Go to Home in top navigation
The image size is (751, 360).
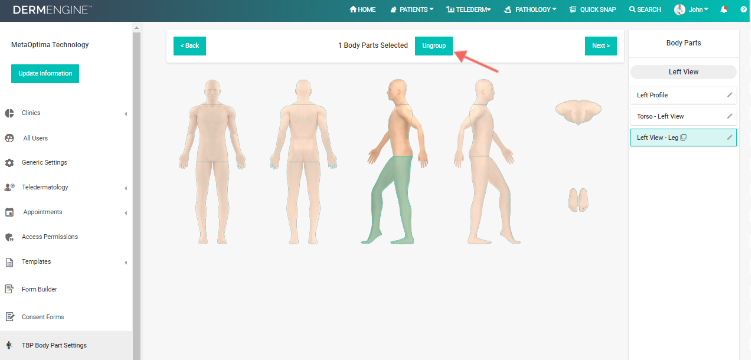click(363, 9)
